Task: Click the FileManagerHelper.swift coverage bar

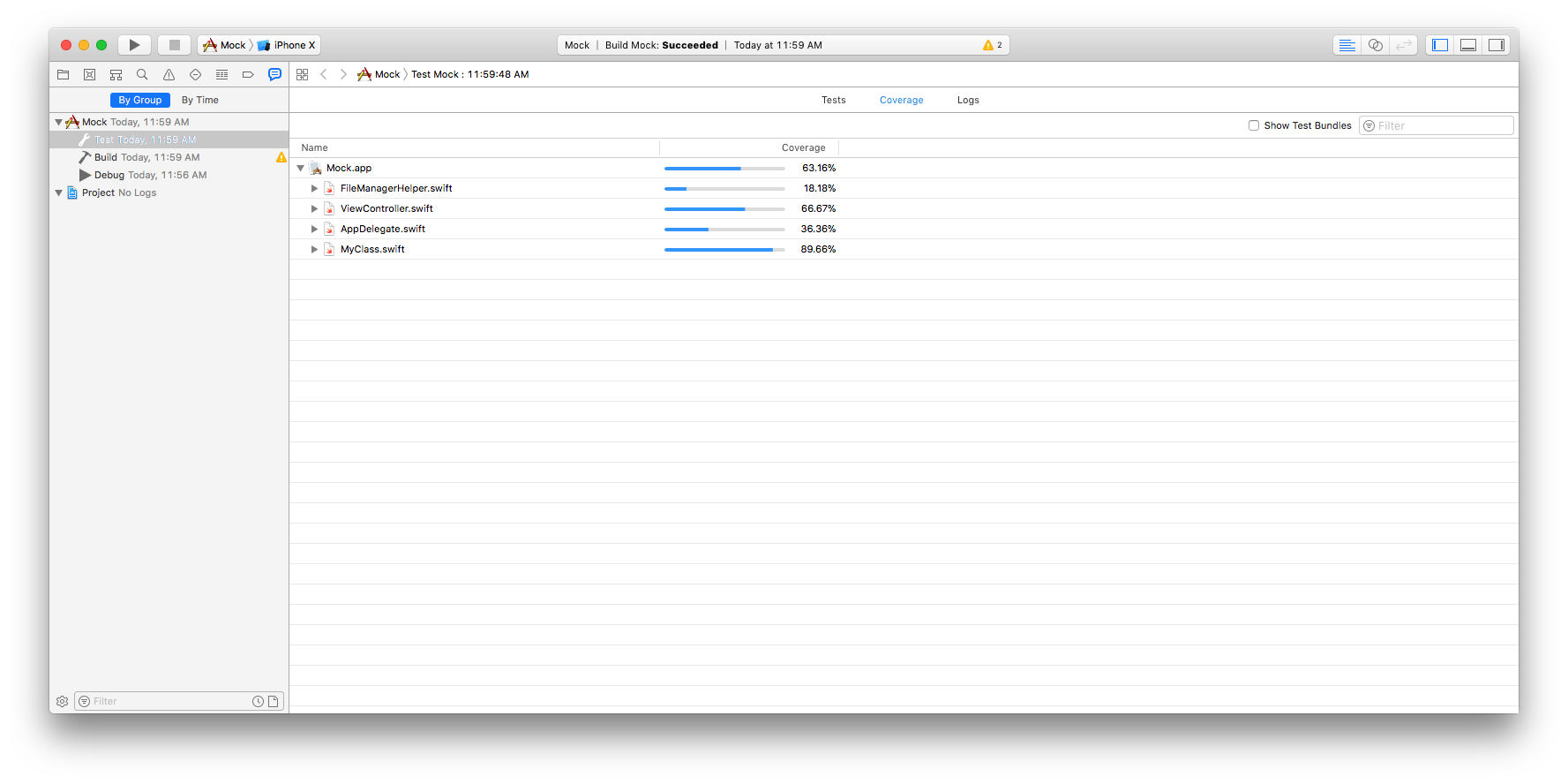Action: pyautogui.click(x=724, y=189)
